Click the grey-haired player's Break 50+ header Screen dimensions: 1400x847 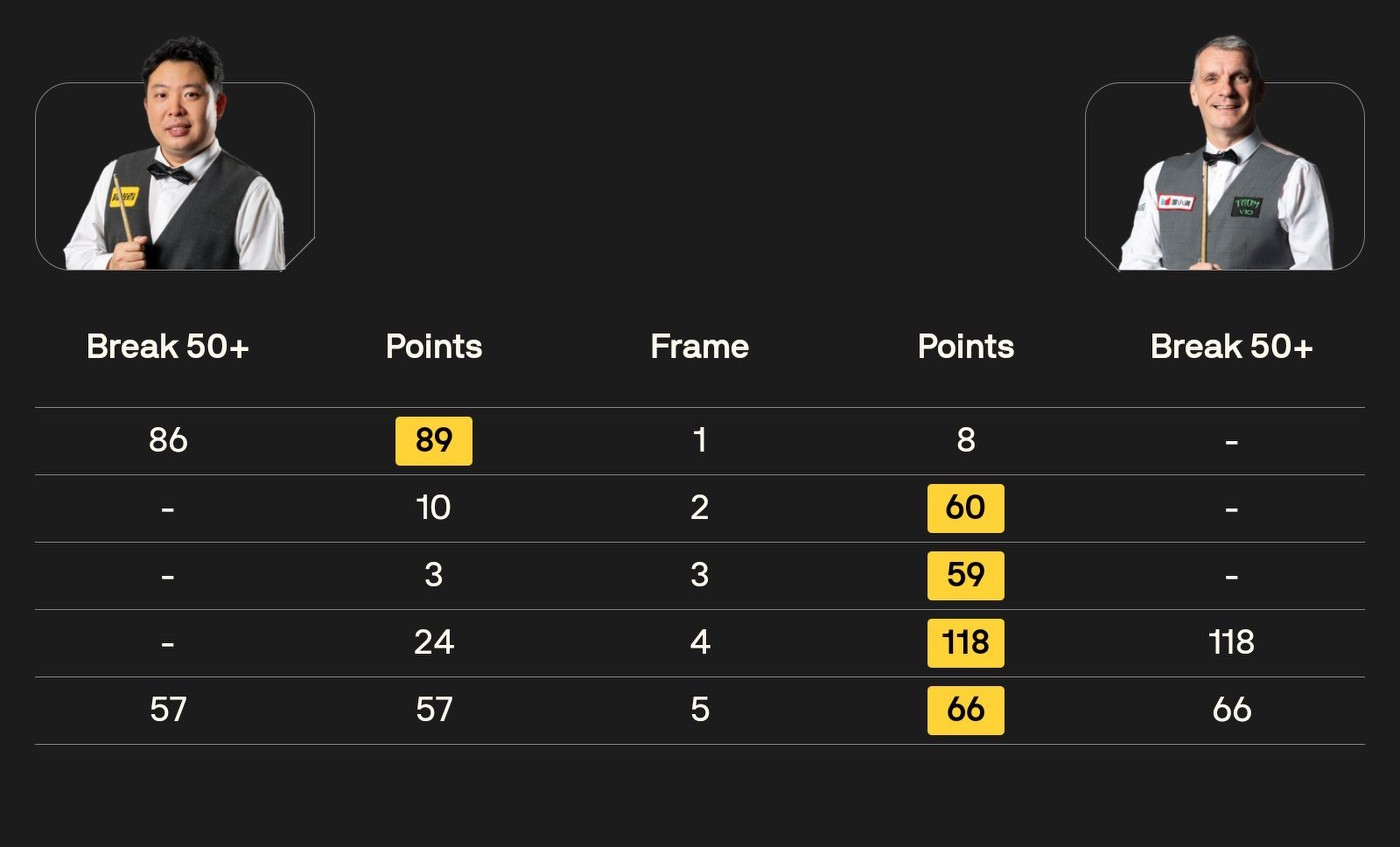1231,347
